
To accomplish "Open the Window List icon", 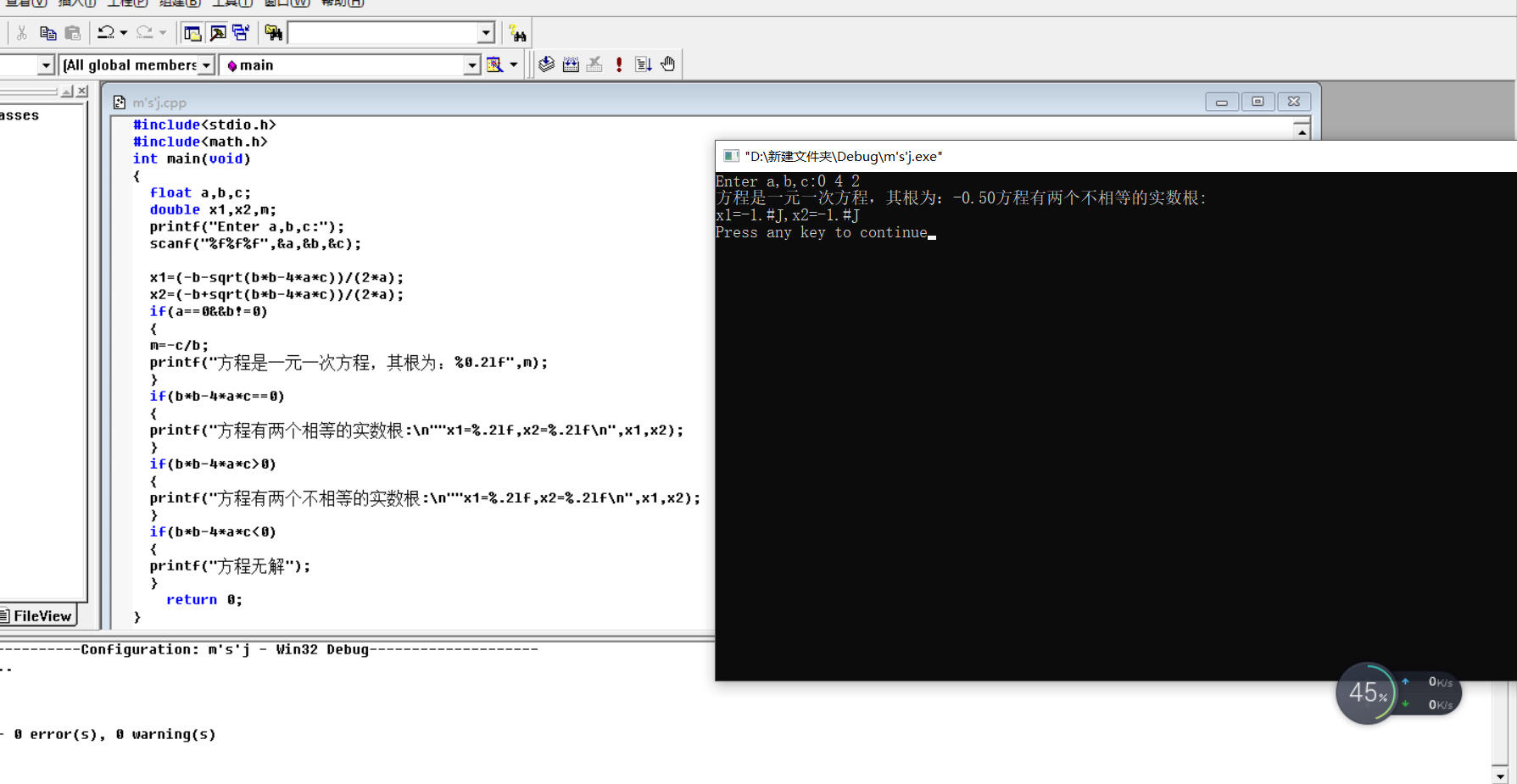I will pos(241,33).
